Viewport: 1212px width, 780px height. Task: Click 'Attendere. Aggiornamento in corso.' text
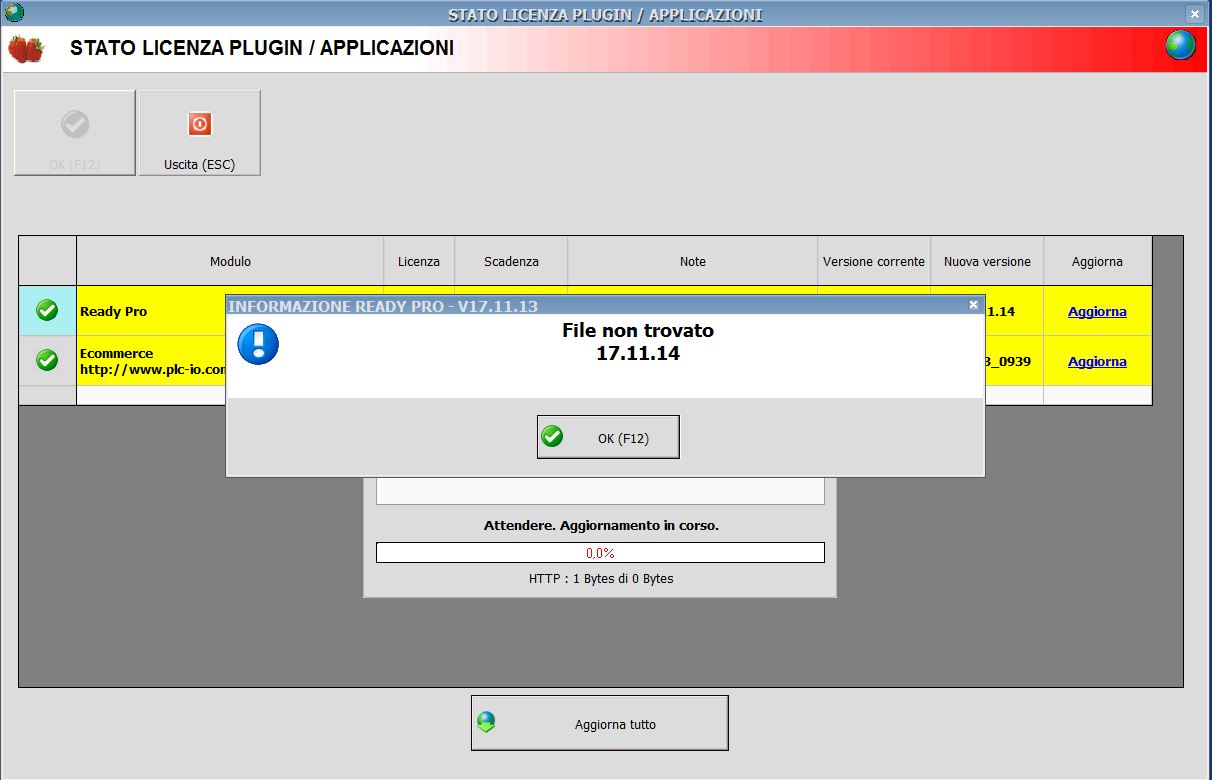[601, 525]
